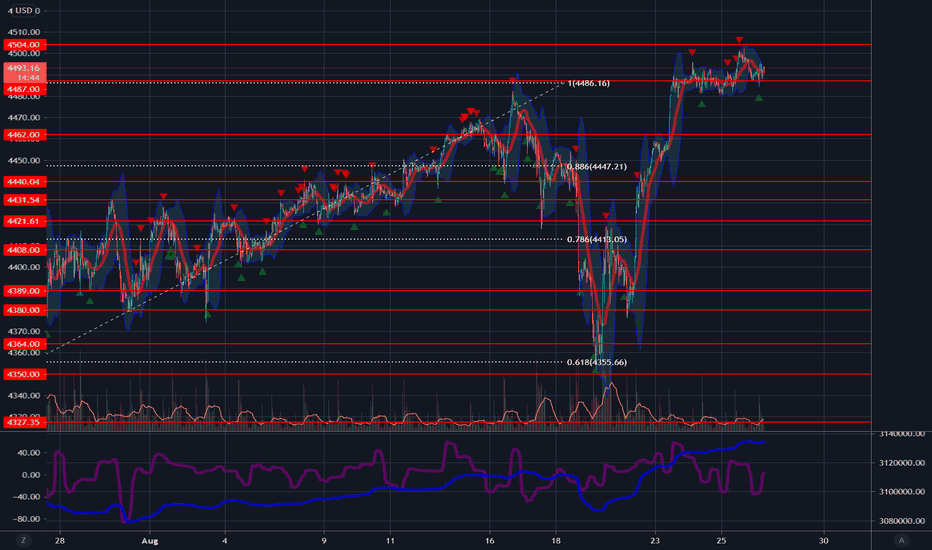Click the 4510.00 tick on price axis
Screen dimensions: 932x550
click(x=24, y=32)
